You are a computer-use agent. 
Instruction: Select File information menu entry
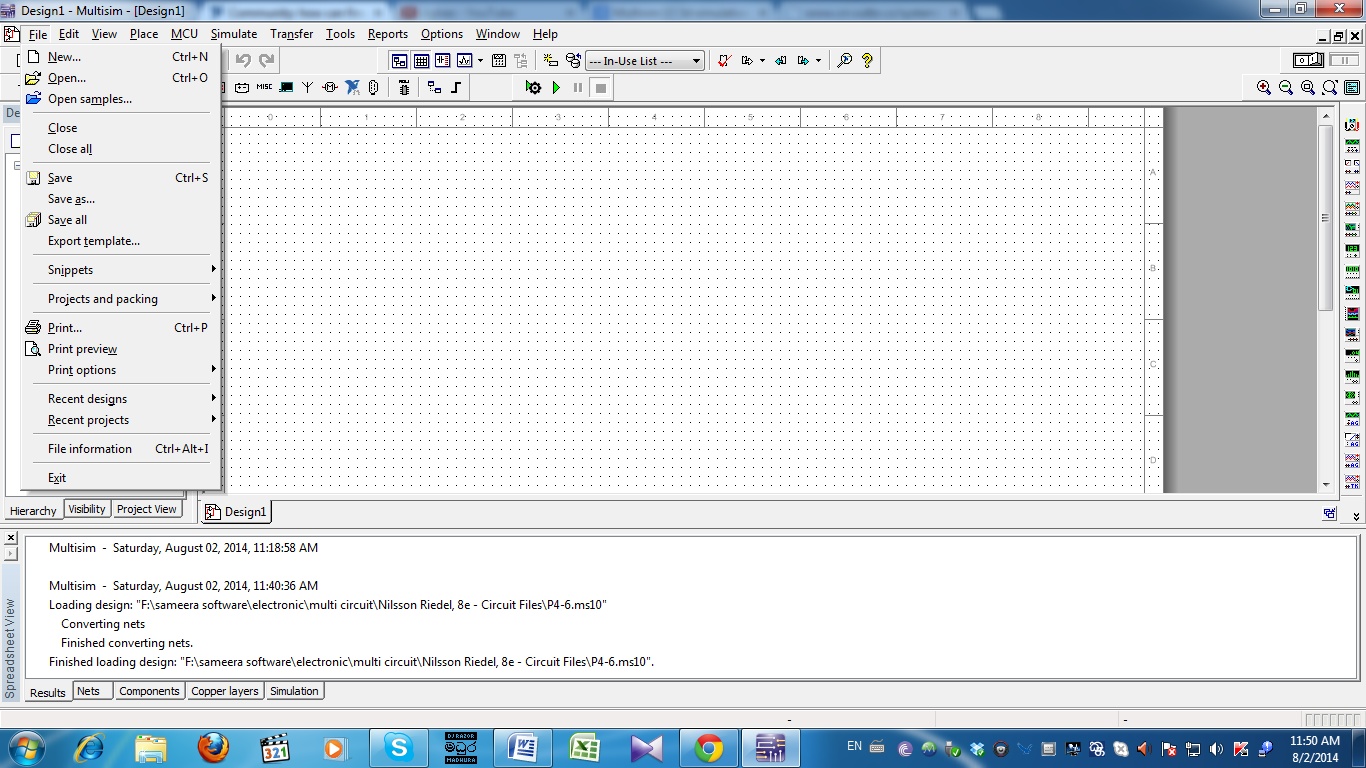(120, 449)
